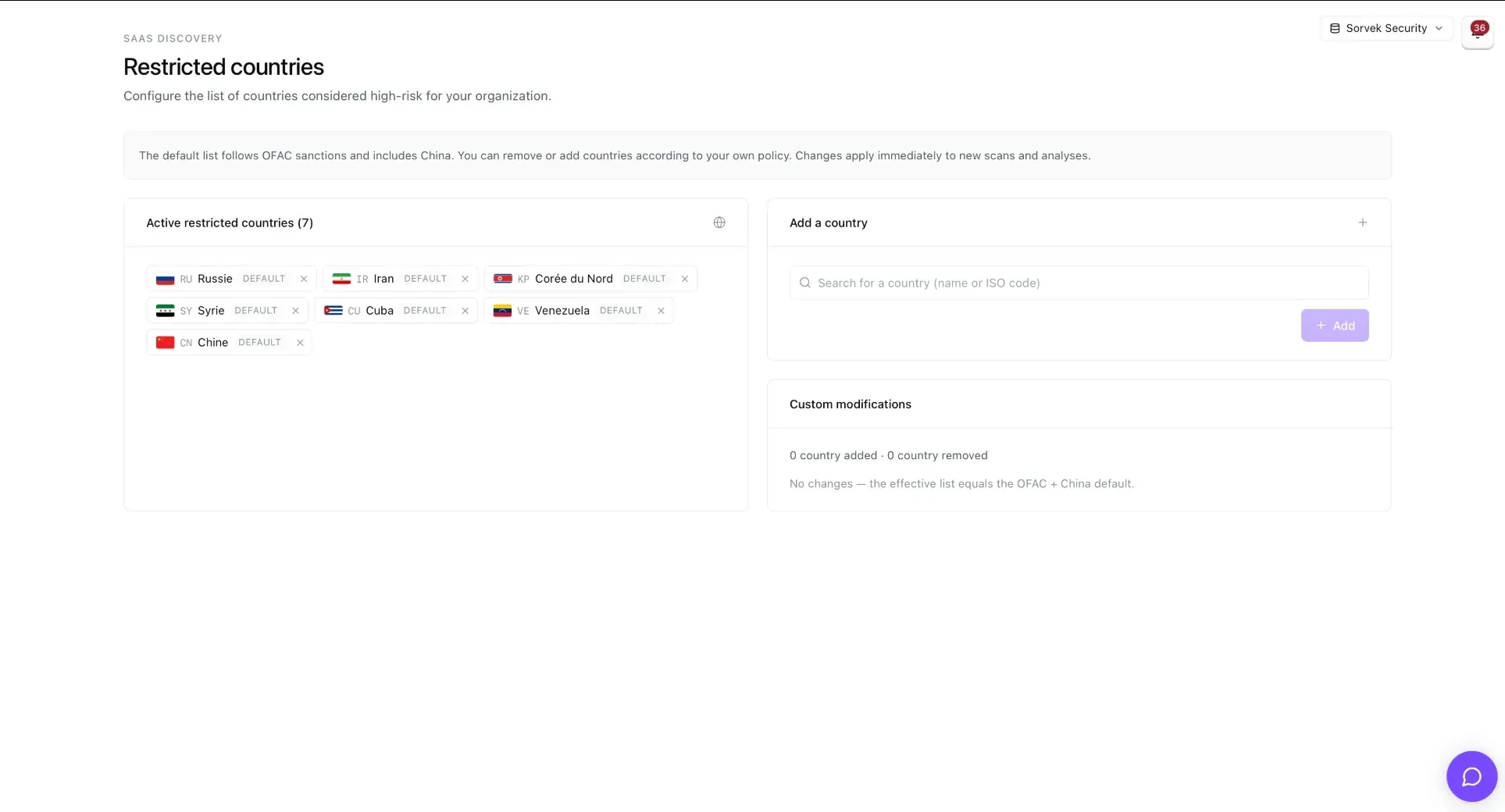Click the KP ISO code label

(523, 279)
